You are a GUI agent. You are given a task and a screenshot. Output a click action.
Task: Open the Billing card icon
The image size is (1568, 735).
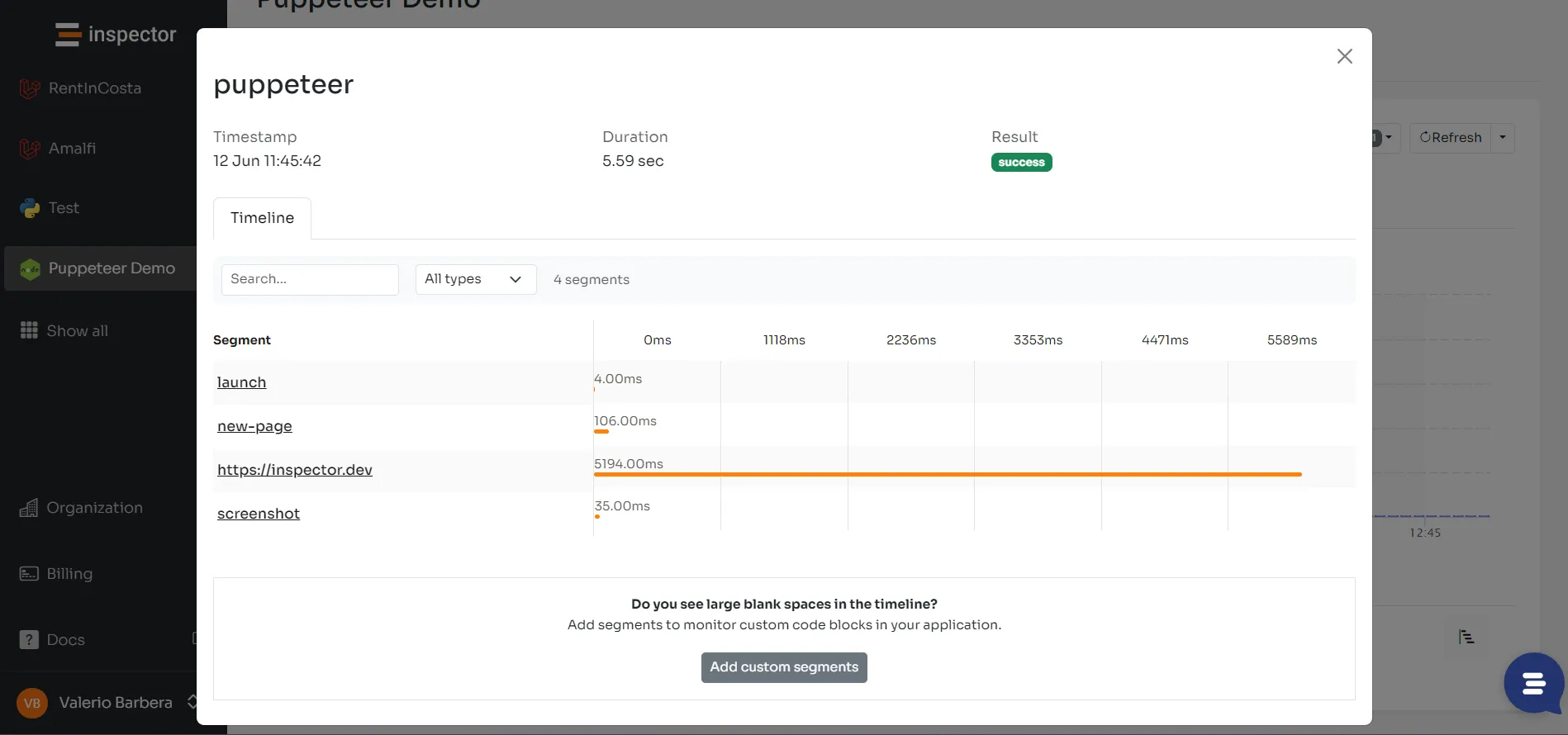coord(29,574)
